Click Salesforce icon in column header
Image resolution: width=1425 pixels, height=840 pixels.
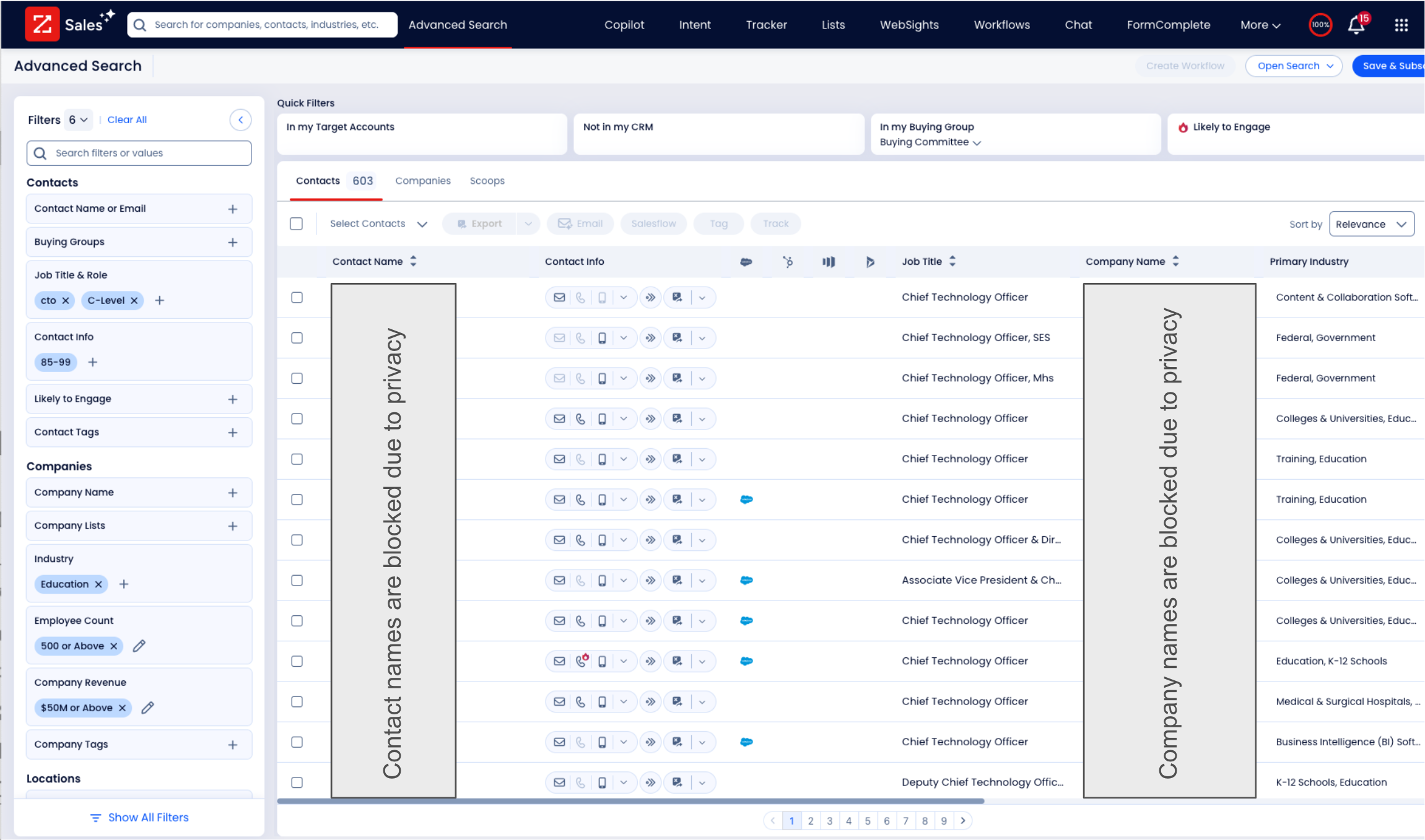[x=746, y=262]
